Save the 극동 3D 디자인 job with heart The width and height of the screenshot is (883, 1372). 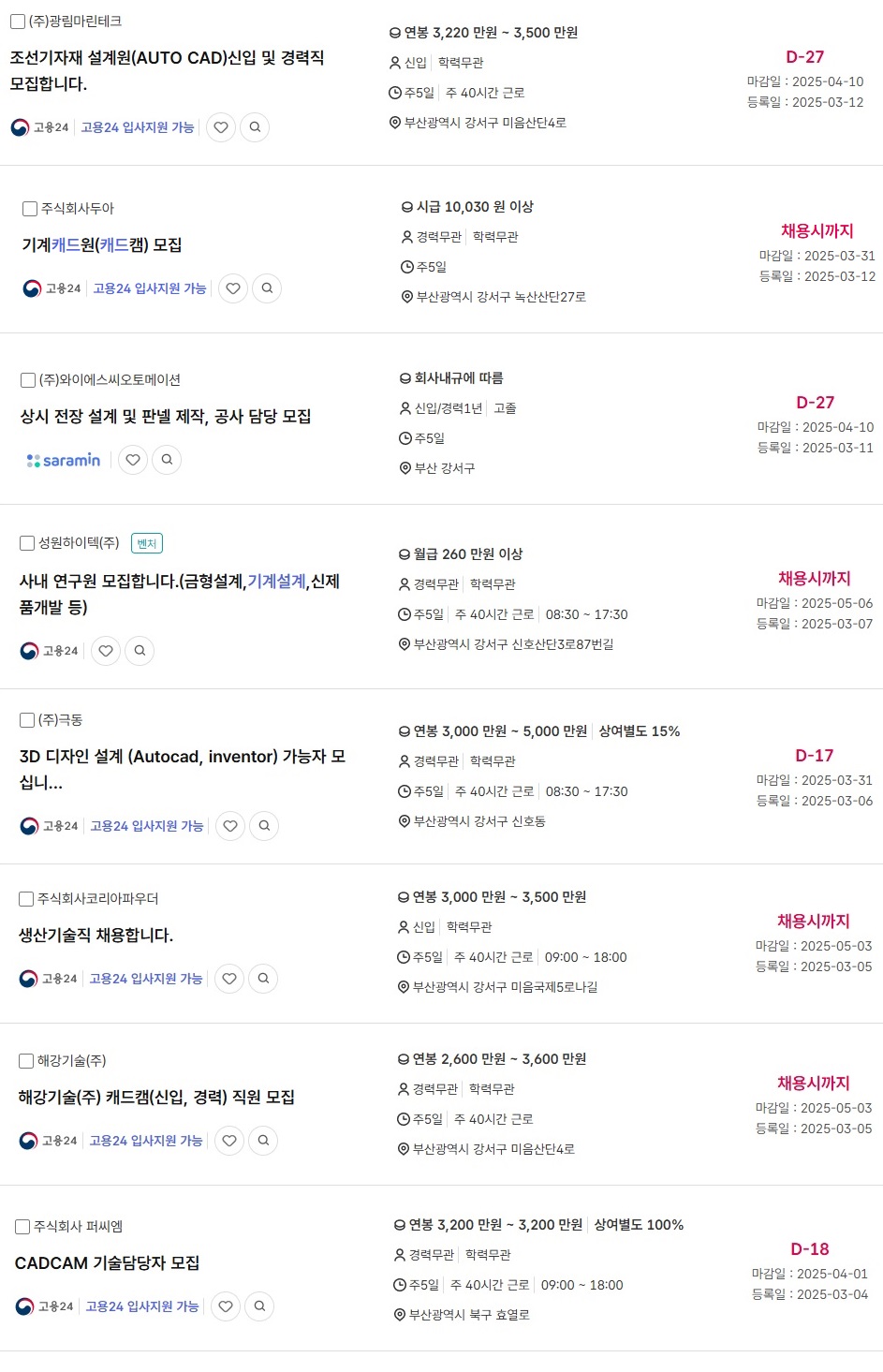tap(230, 826)
